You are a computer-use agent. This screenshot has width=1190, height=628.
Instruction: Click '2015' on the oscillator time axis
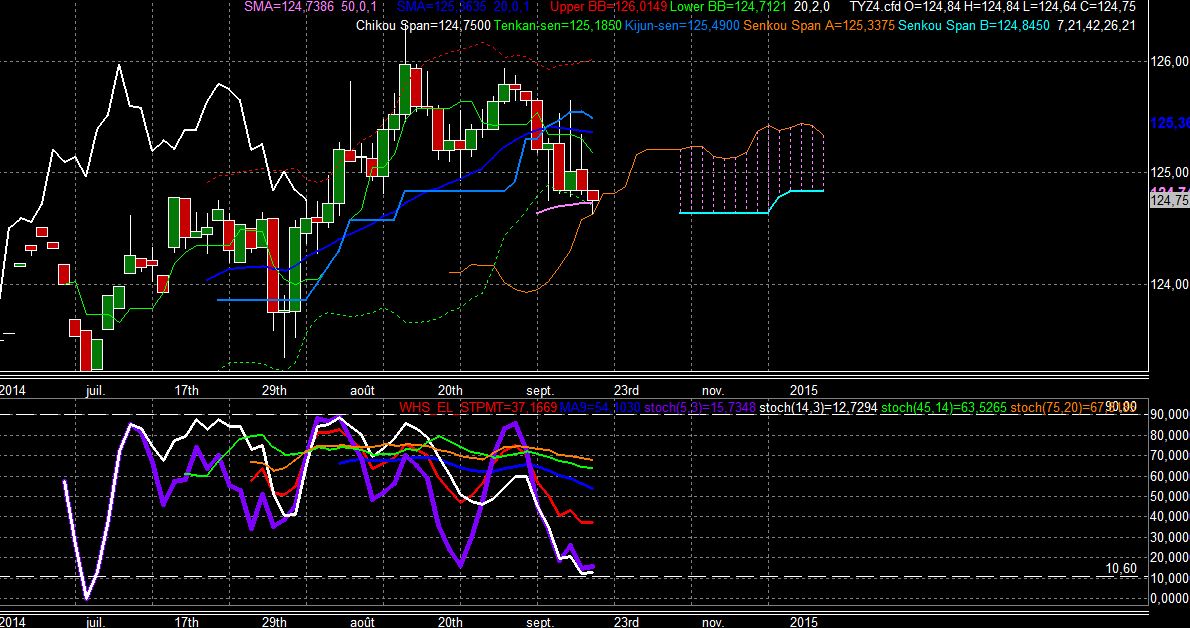pyautogui.click(x=804, y=622)
